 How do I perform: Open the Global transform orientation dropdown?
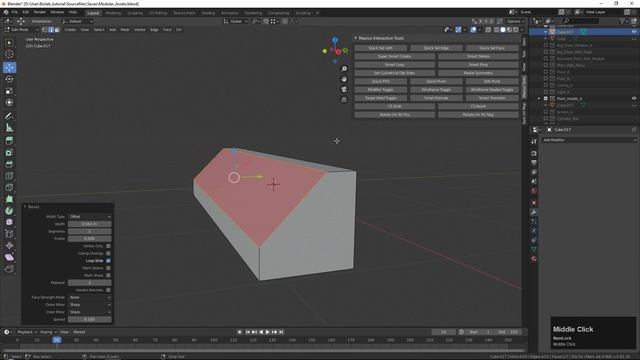tap(236, 21)
